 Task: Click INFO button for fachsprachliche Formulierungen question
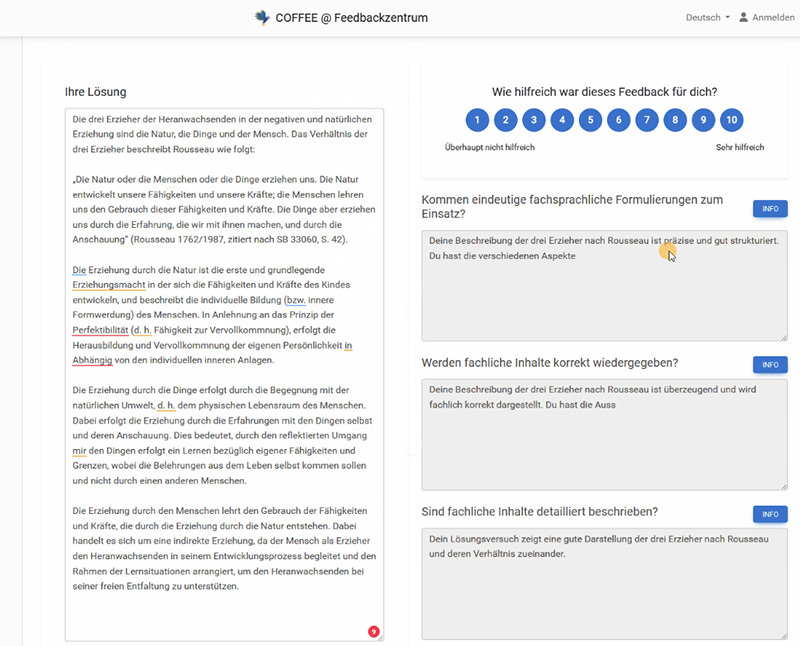click(770, 209)
